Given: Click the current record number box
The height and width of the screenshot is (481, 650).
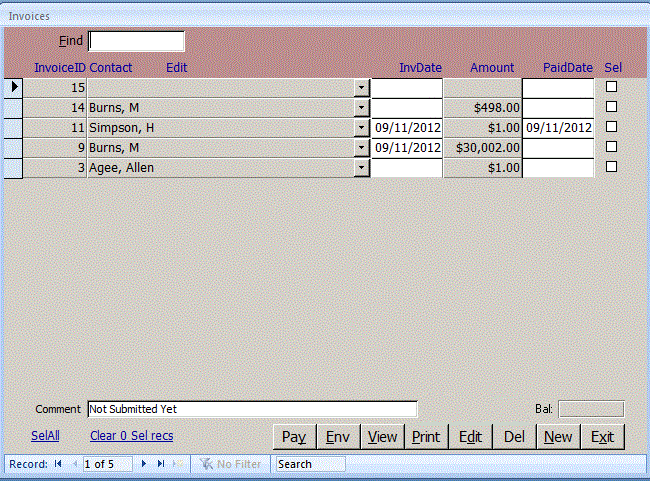Looking at the screenshot, I should 107,464.
